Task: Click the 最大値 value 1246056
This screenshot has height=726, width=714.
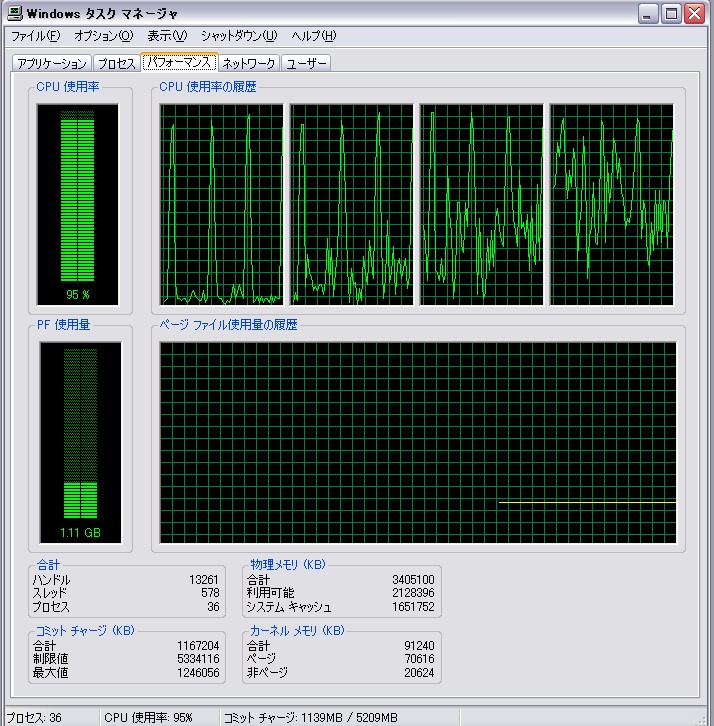Action: tap(198, 673)
